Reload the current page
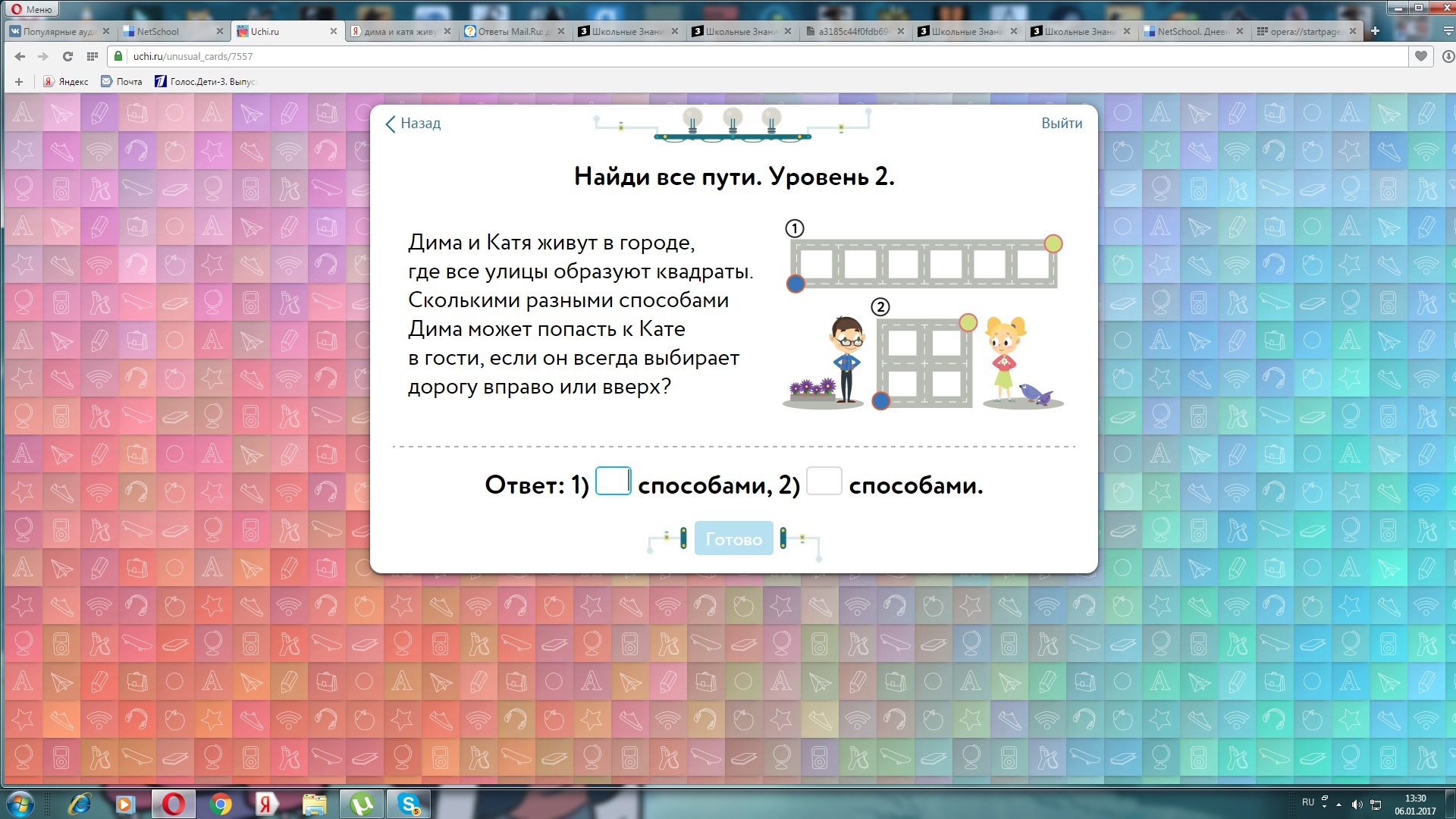Image resolution: width=1456 pixels, height=819 pixels. click(67, 56)
